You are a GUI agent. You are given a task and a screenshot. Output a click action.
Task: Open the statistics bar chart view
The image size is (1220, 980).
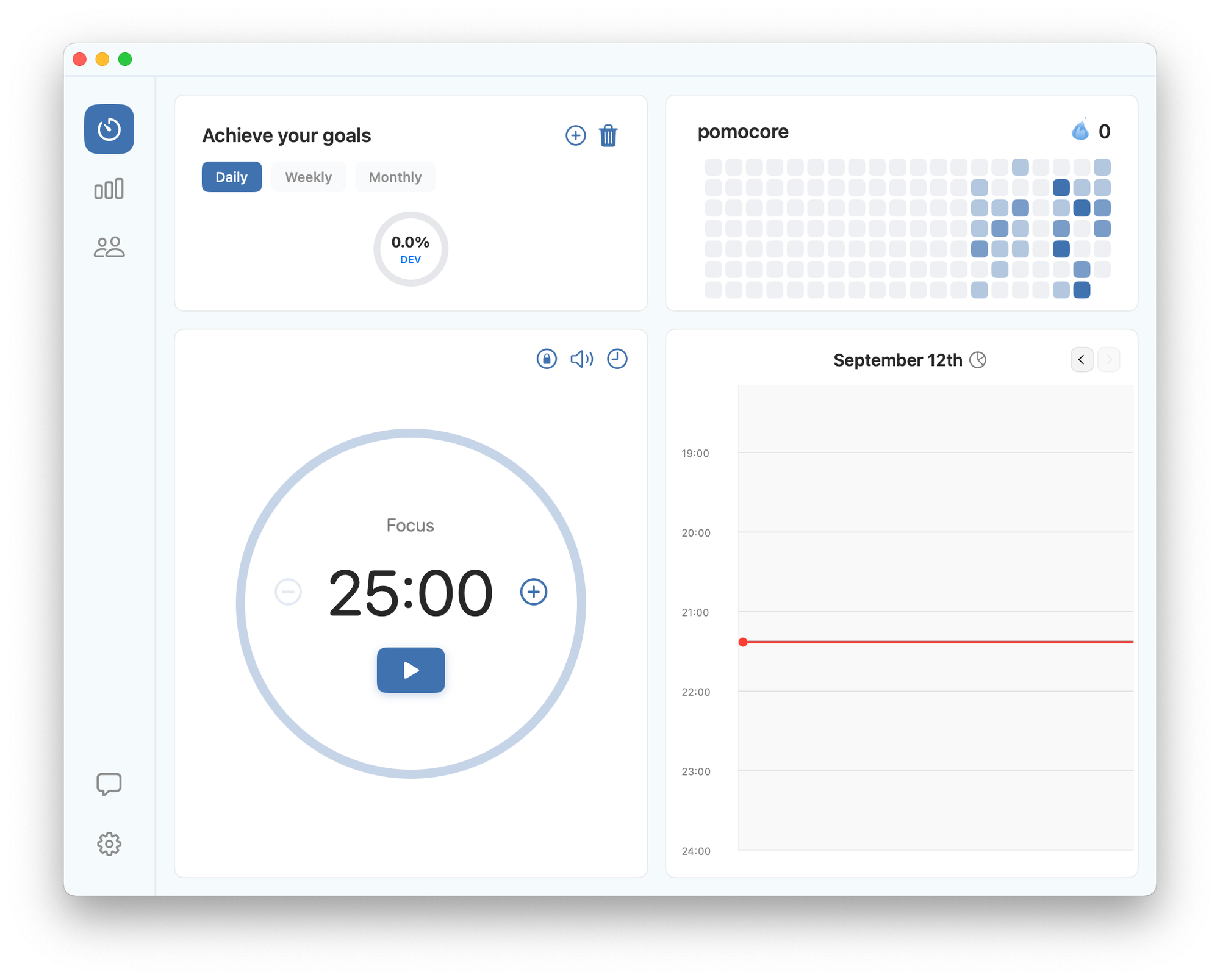pos(109,189)
